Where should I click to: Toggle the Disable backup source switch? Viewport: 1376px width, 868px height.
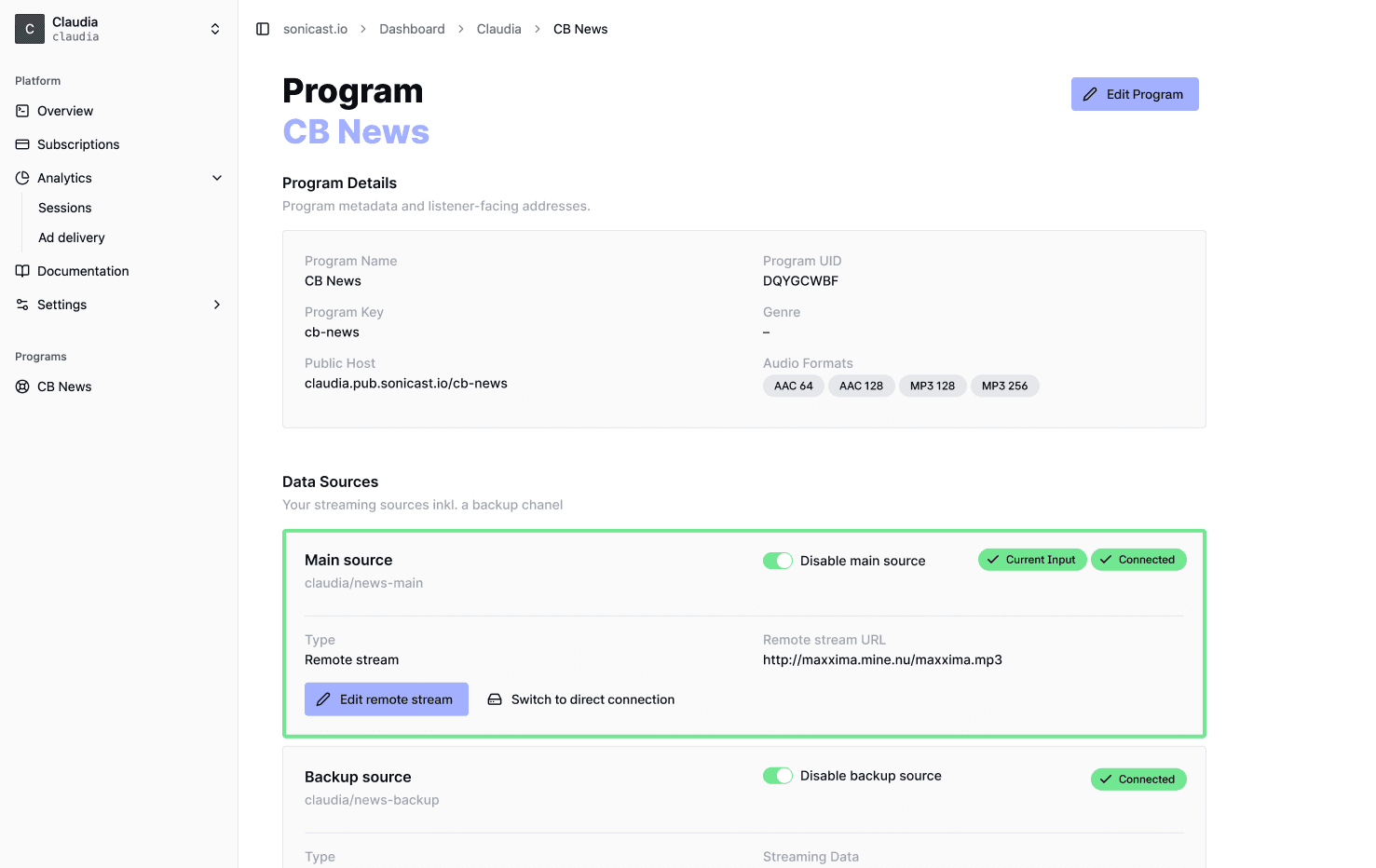pyautogui.click(x=778, y=776)
